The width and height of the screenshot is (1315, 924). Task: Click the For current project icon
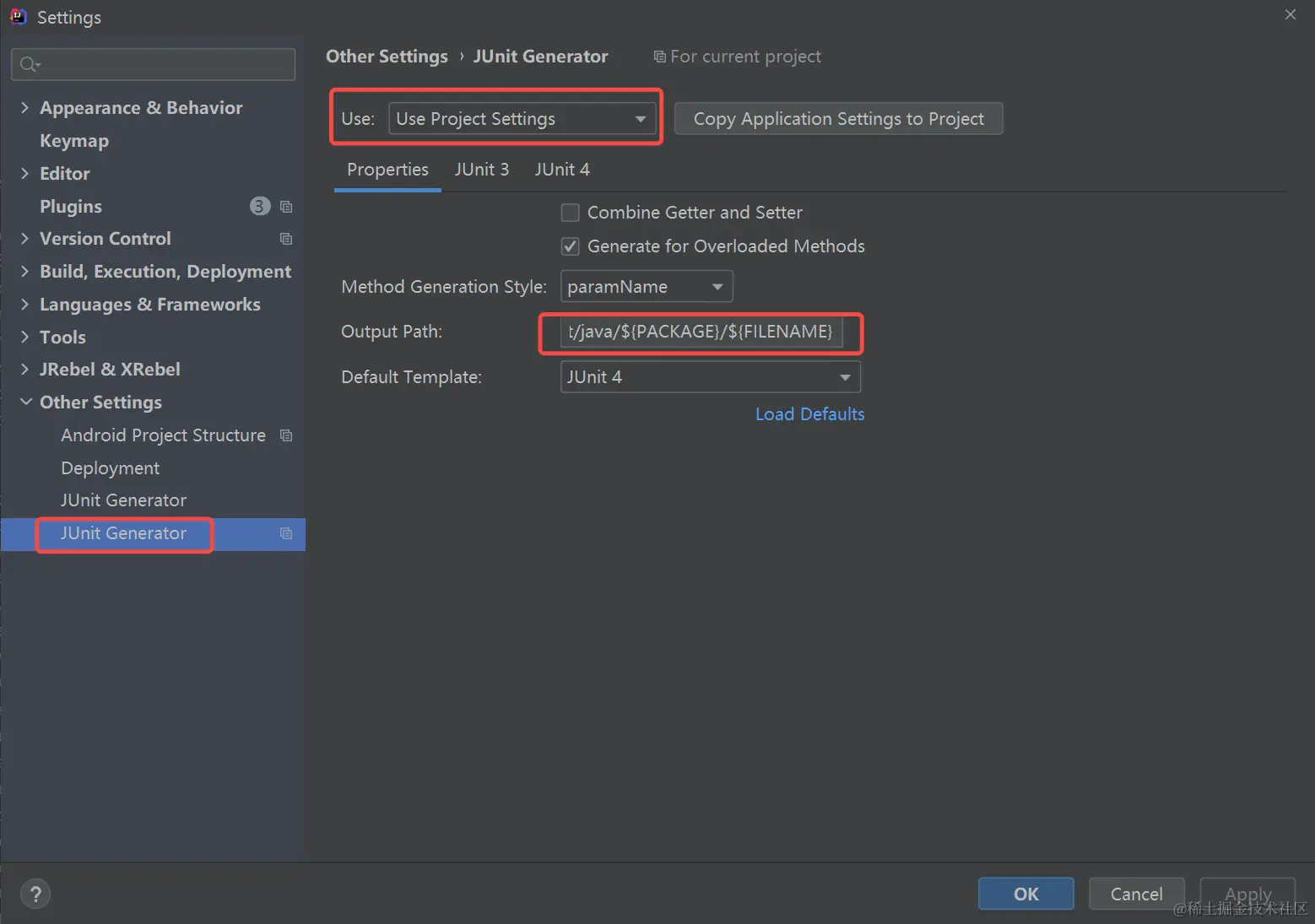659,57
